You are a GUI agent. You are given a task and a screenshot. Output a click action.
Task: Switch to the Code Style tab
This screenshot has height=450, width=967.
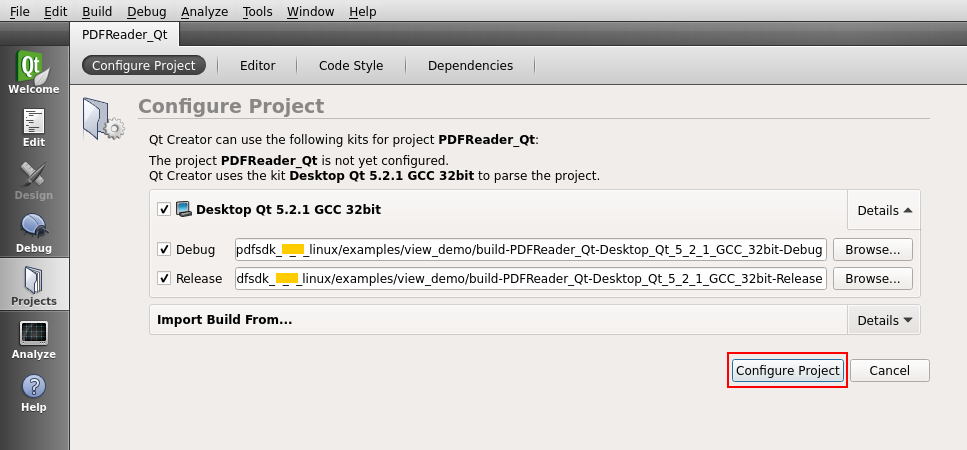(350, 66)
